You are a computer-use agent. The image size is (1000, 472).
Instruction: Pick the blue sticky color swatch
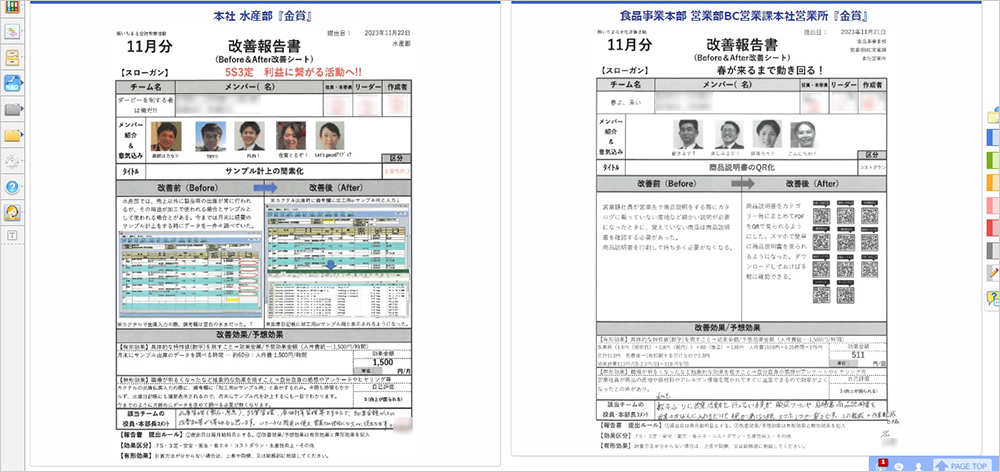pyautogui.click(x=993, y=137)
